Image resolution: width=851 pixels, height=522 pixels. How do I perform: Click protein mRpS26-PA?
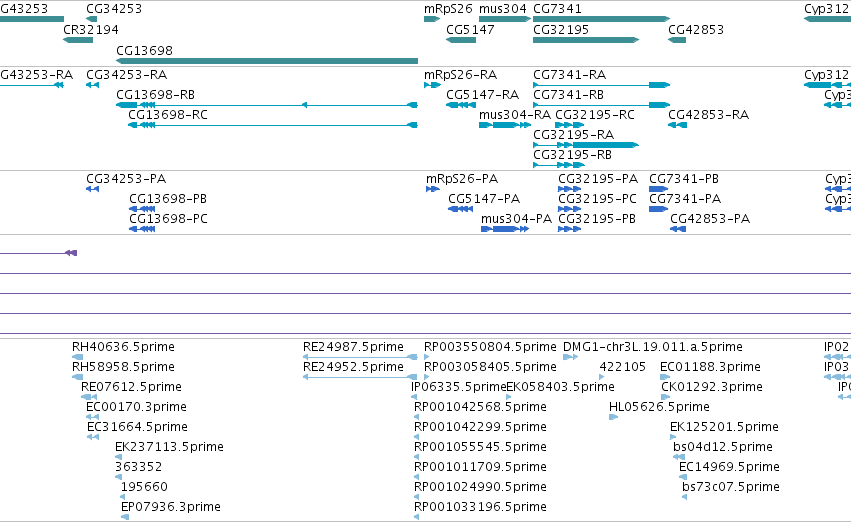(462, 179)
